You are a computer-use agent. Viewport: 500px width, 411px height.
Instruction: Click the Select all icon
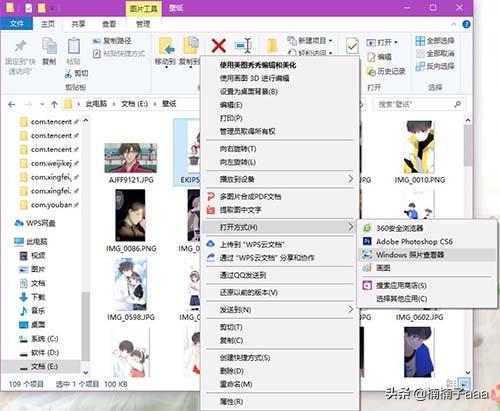pos(420,41)
